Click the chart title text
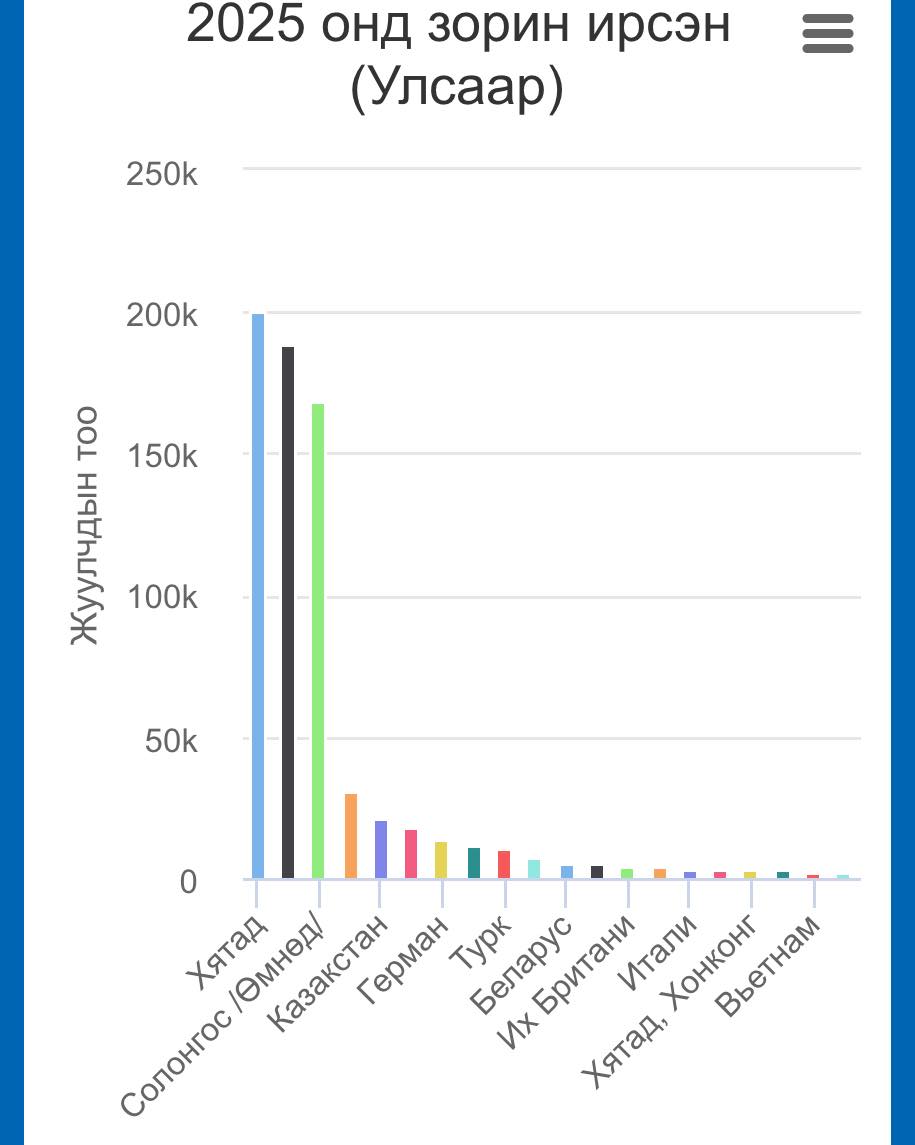This screenshot has width=915, height=1145. pyautogui.click(x=458, y=55)
